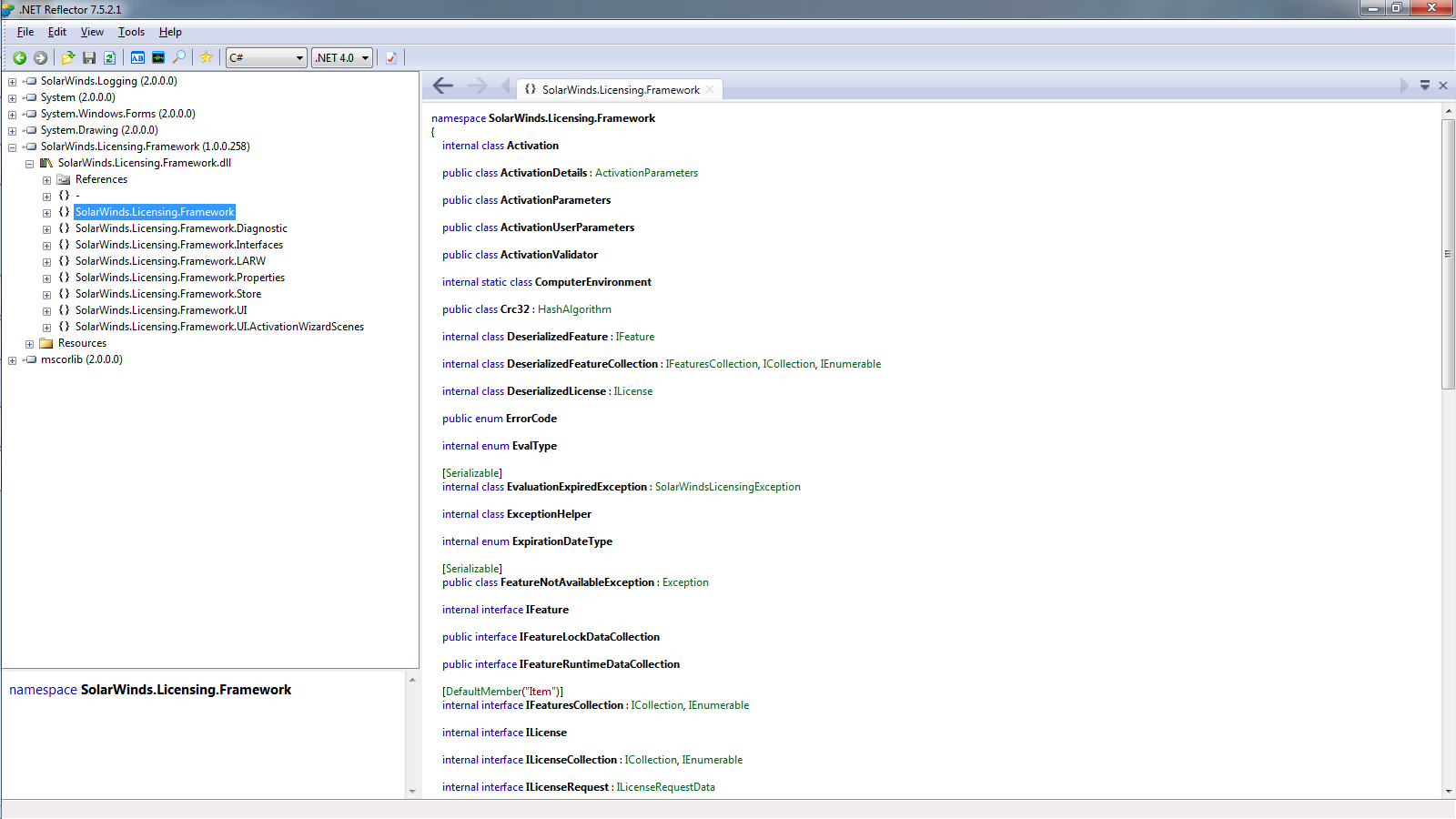This screenshot has height=819, width=1456.
Task: Expand the System.Drawing (2.0.0.0) node
Action: pyautogui.click(x=12, y=131)
